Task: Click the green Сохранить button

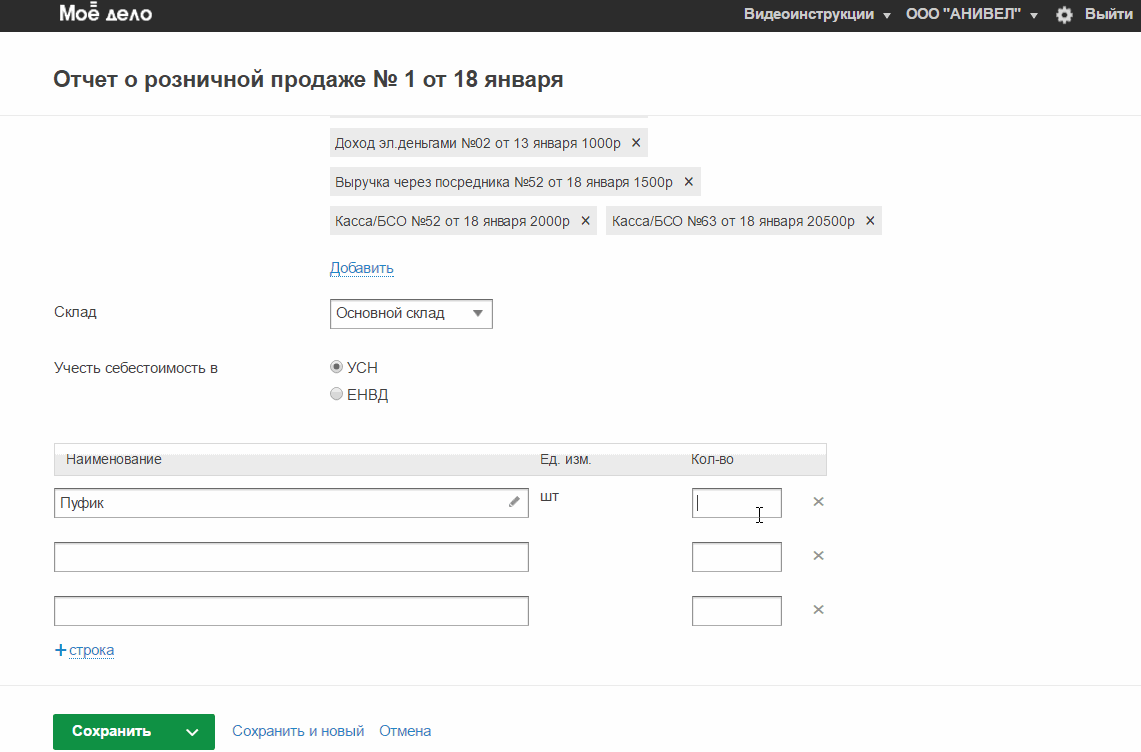Action: (112, 731)
